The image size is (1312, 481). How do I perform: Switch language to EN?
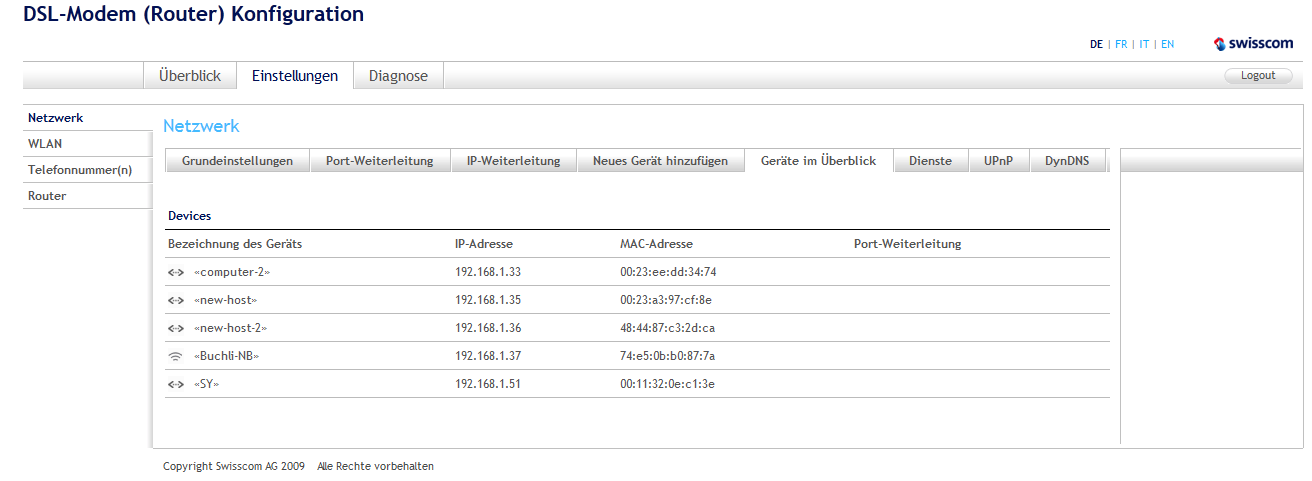click(1167, 44)
